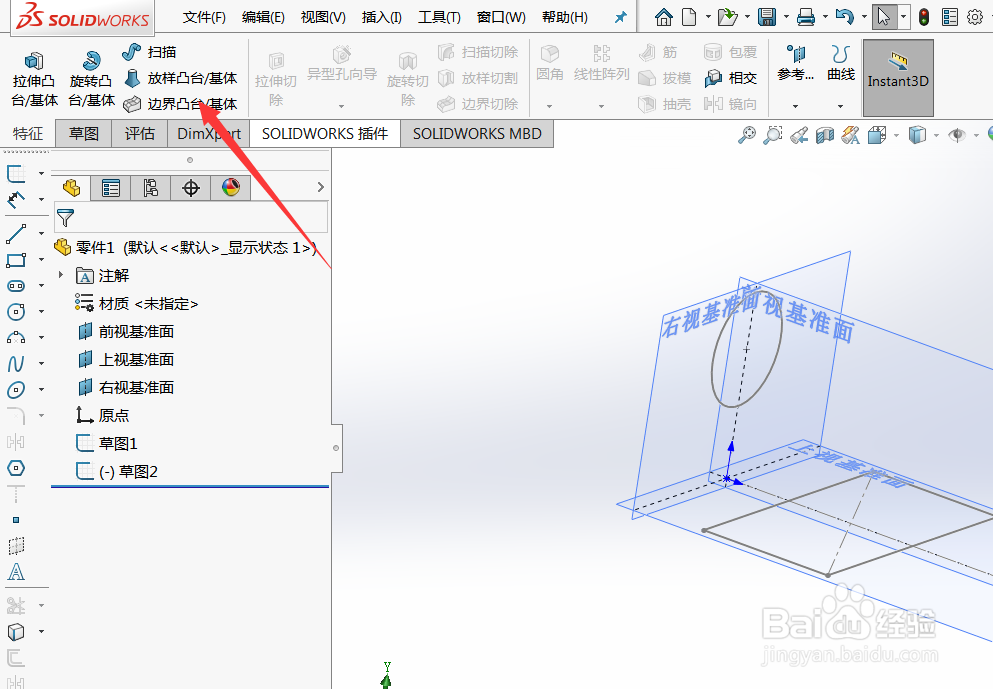Pin the menu bar with pushpin icon
993x689 pixels.
(x=621, y=17)
